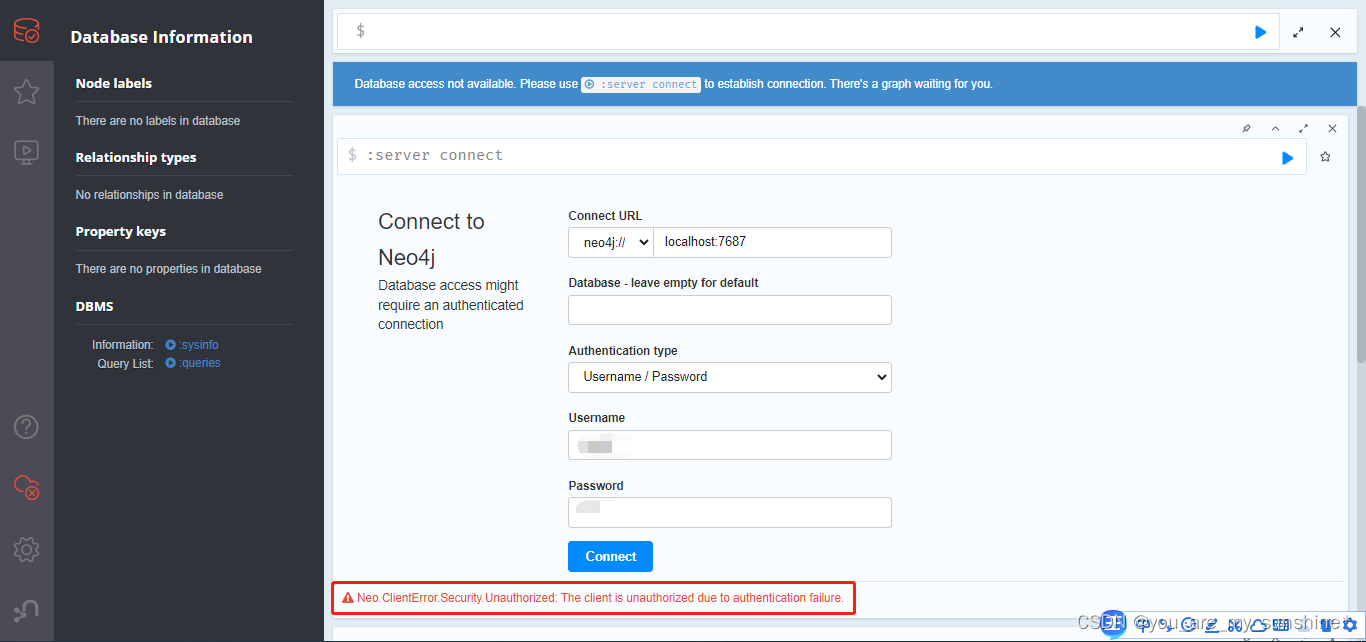Click the 'DBMS' heading
Screen dimensions: 1366x642
coord(95,306)
